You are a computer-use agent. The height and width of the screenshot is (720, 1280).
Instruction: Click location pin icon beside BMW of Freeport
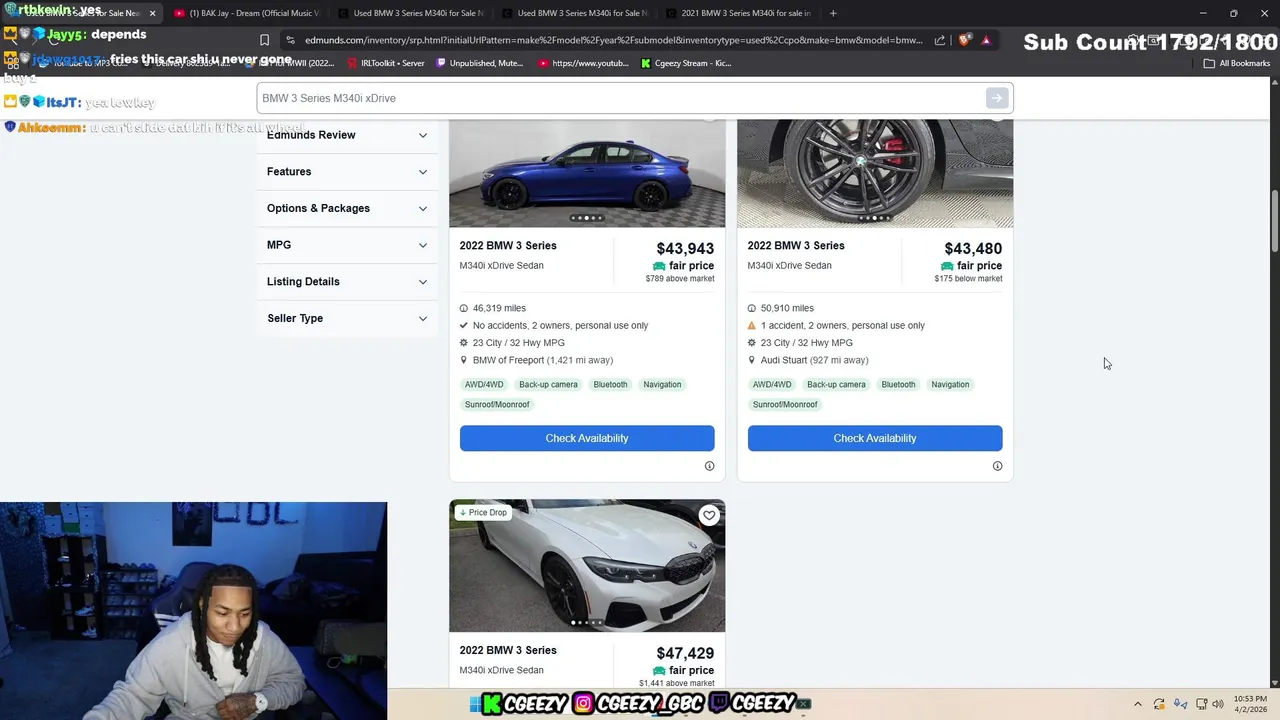click(x=464, y=360)
